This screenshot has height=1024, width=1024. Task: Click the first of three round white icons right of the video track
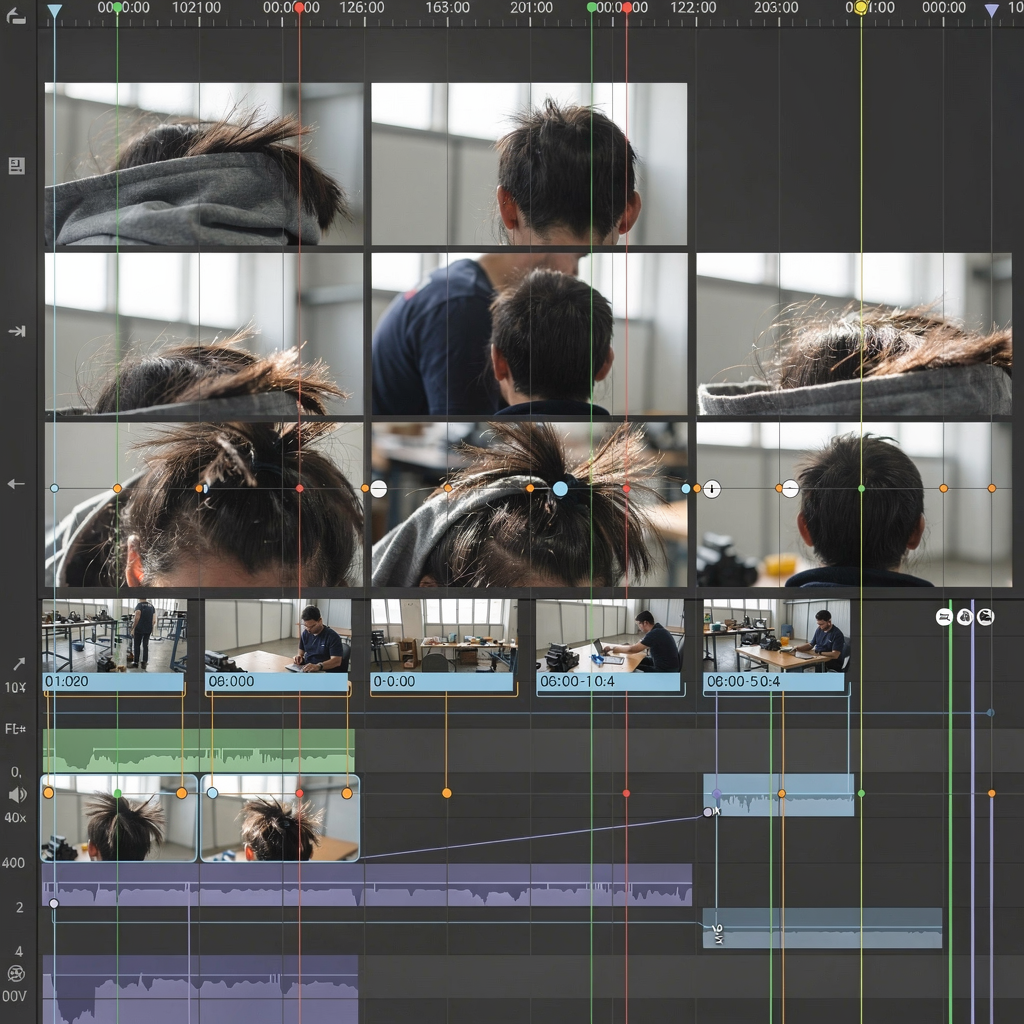click(x=943, y=617)
